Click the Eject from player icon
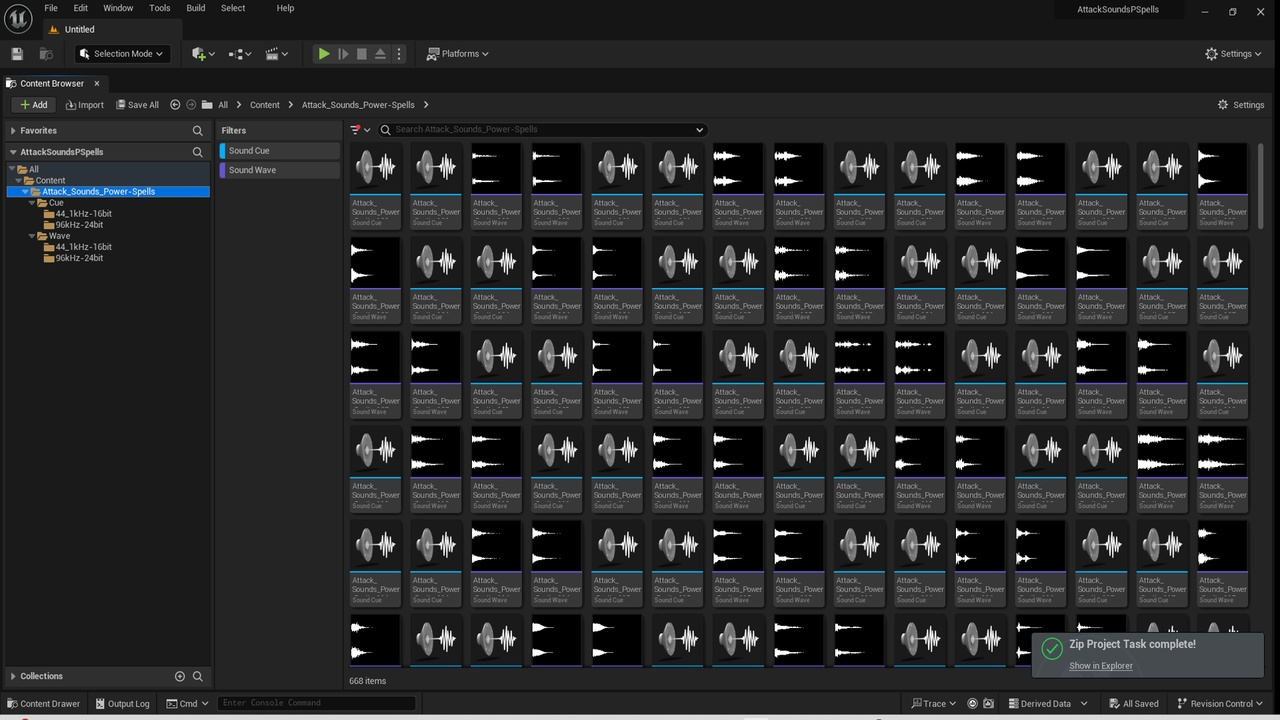1280x720 pixels. (380, 54)
